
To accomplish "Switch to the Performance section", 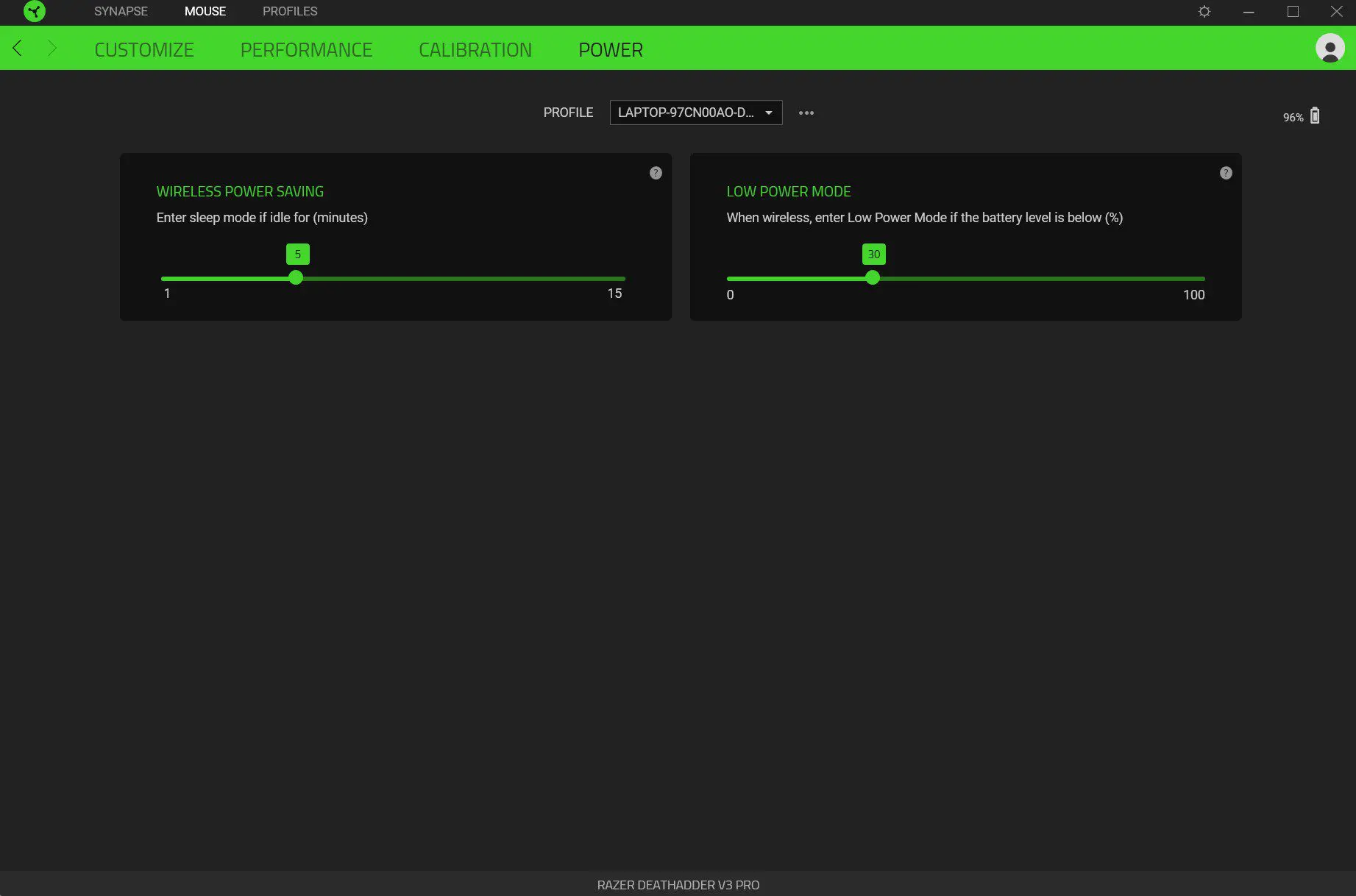I will coord(306,49).
